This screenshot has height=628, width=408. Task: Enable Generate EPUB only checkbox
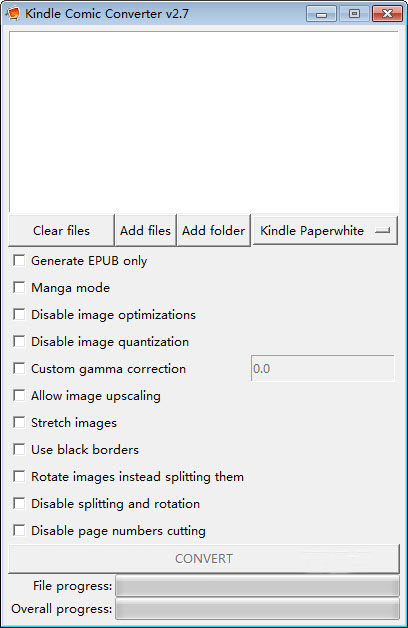point(19,260)
